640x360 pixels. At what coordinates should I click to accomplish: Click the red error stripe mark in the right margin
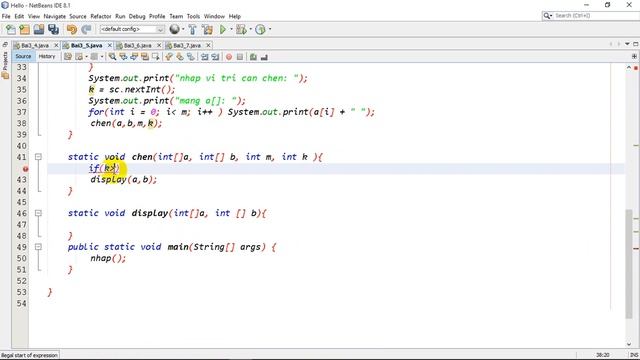click(636, 248)
